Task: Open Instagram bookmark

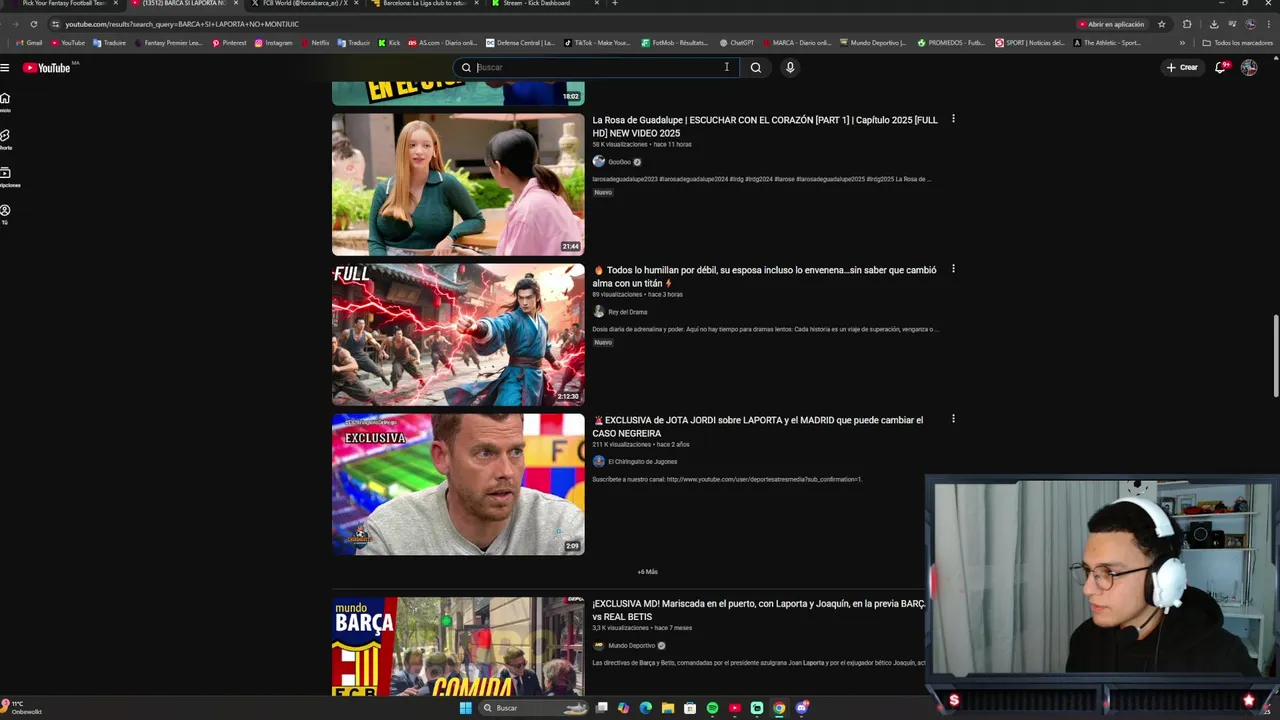Action: (x=274, y=43)
